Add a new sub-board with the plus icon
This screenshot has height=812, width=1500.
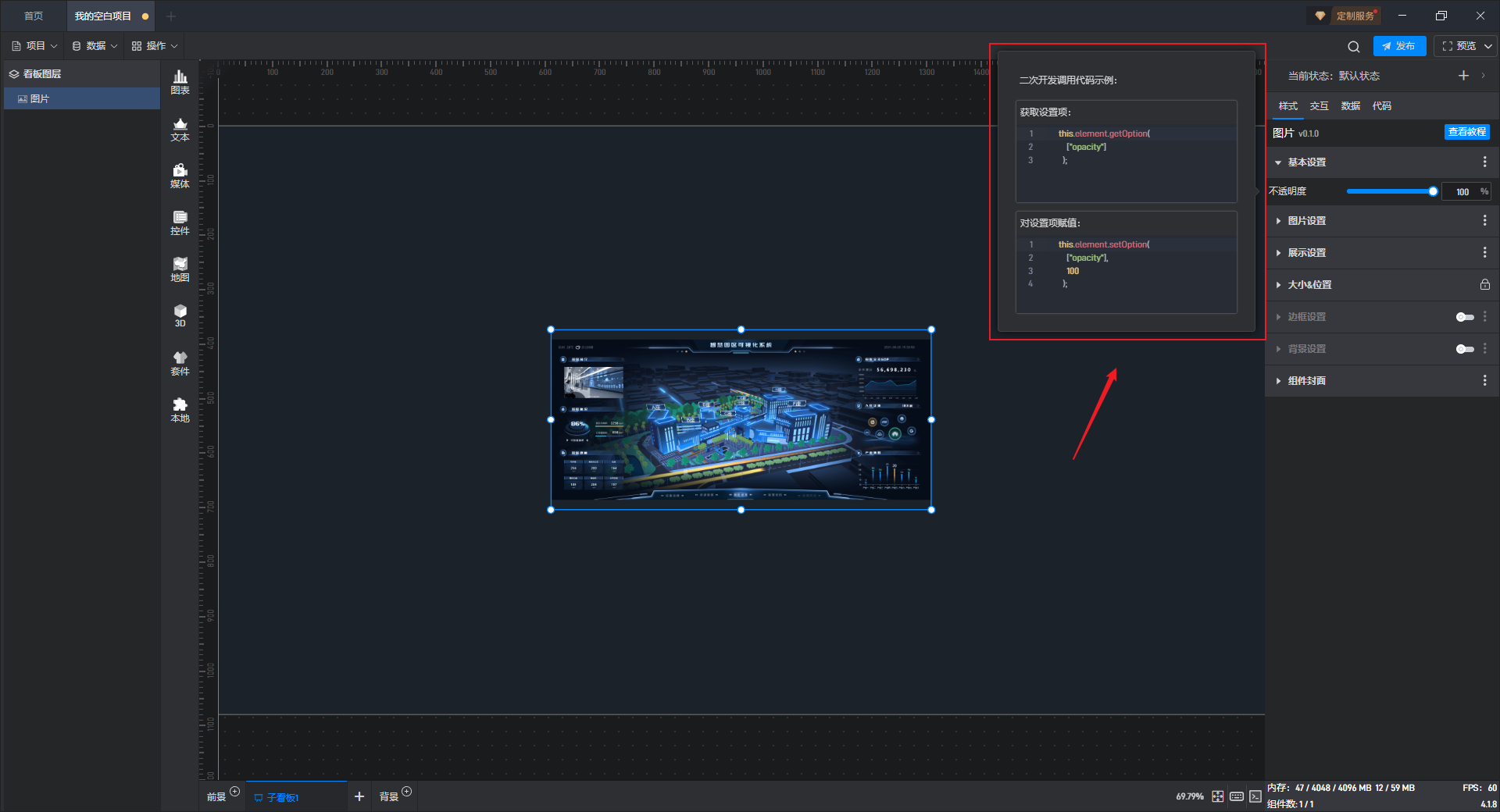pos(359,796)
